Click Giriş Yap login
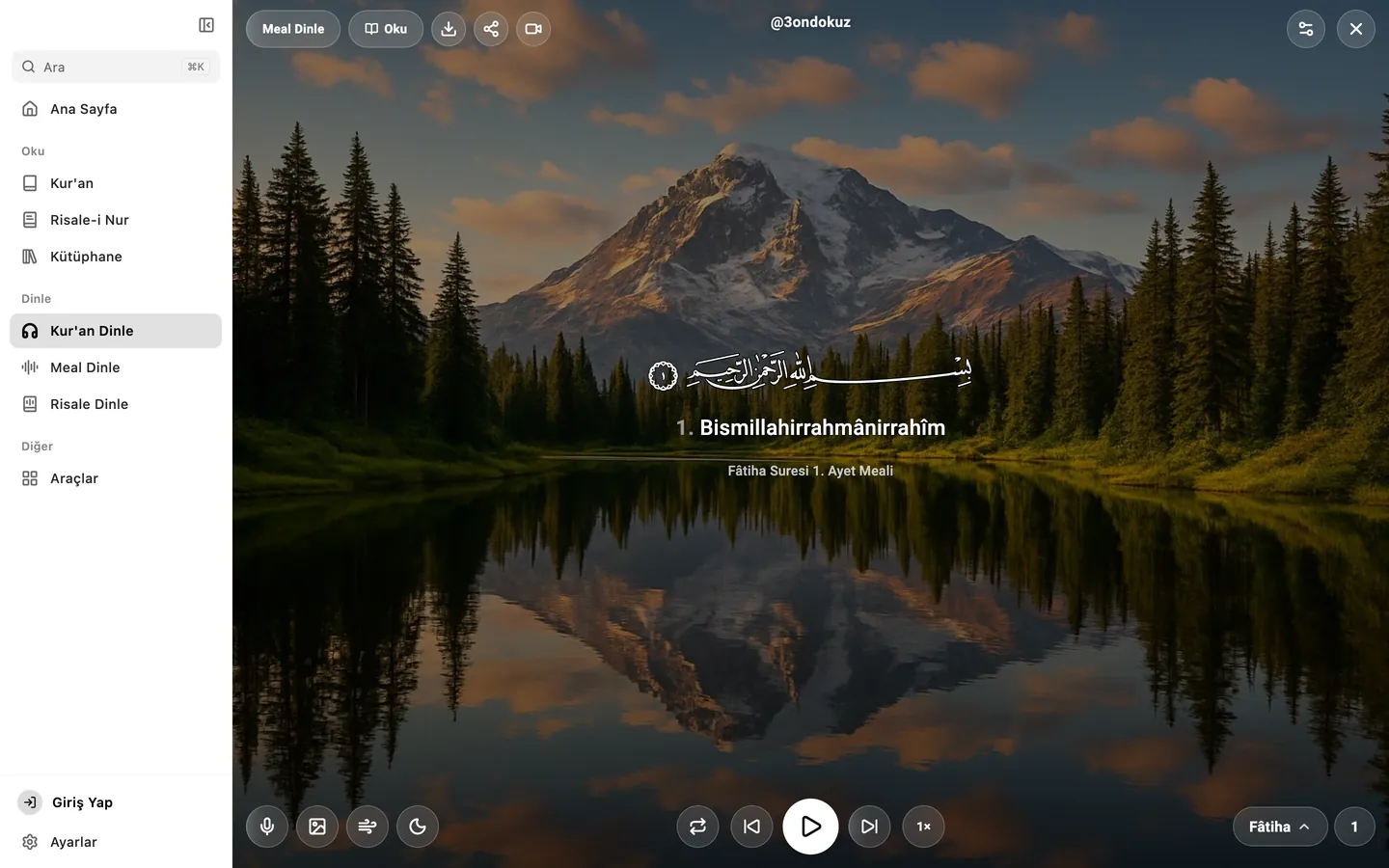This screenshot has height=868, width=1389. click(116, 802)
